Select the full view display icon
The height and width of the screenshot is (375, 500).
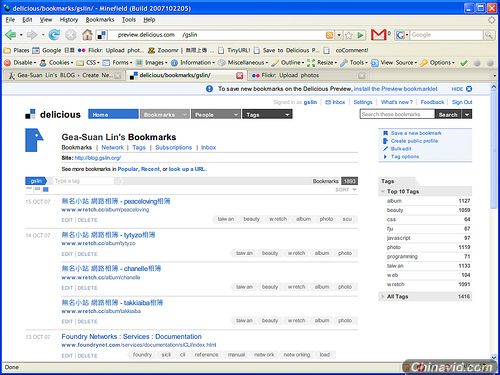point(46,189)
